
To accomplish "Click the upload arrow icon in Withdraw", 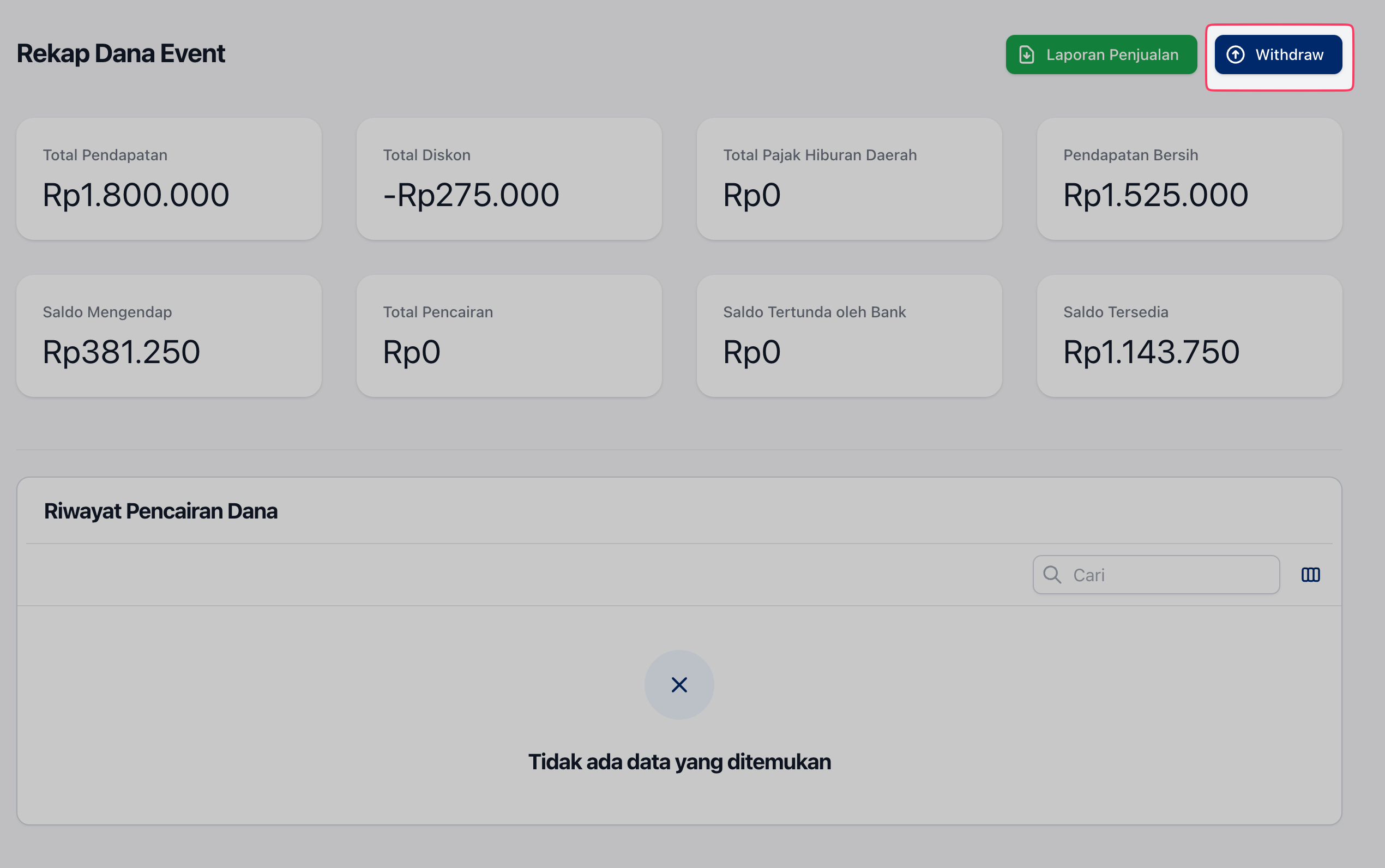I will point(1235,55).
